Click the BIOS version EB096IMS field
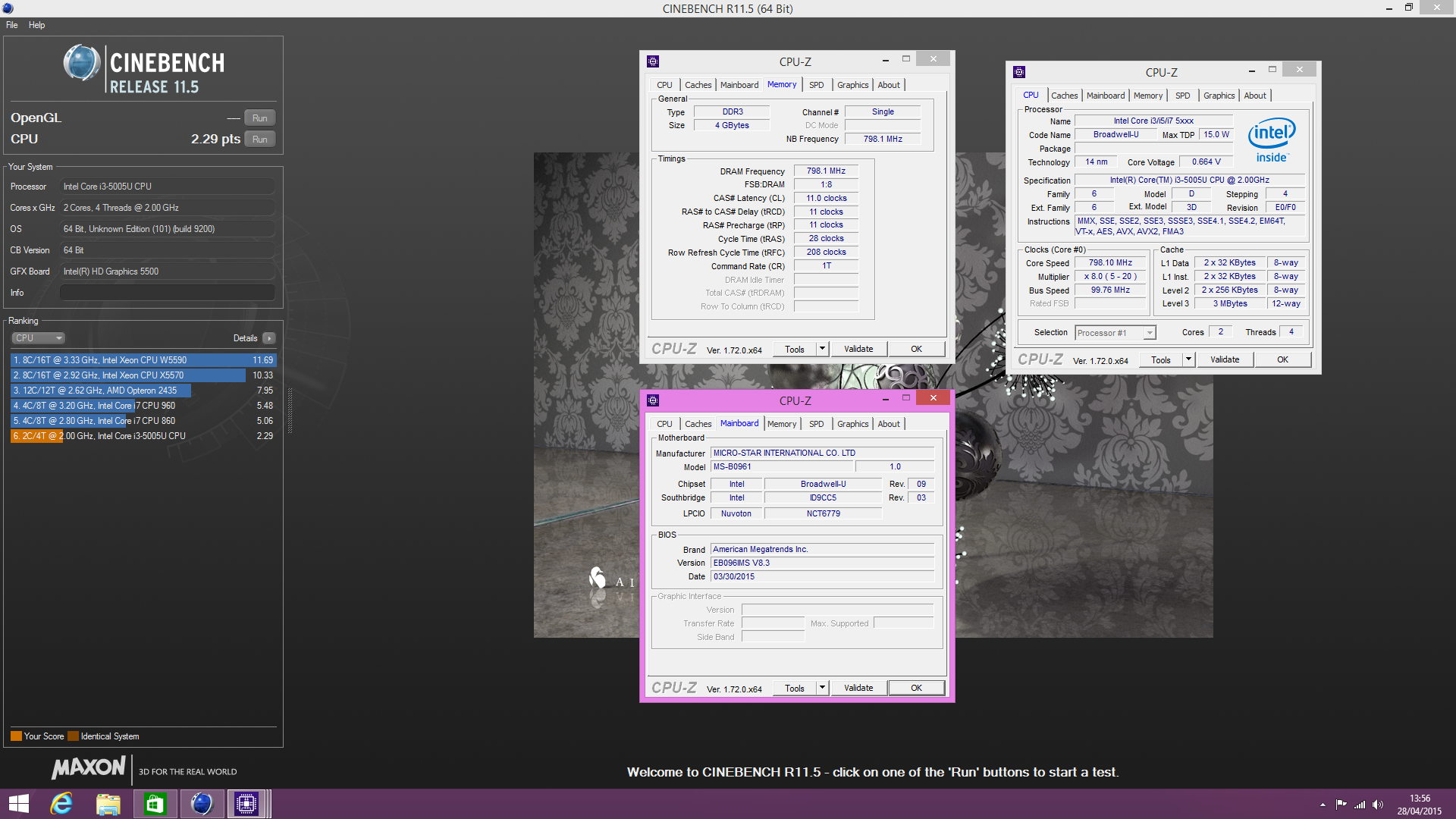1456x819 pixels. pyautogui.click(x=822, y=563)
